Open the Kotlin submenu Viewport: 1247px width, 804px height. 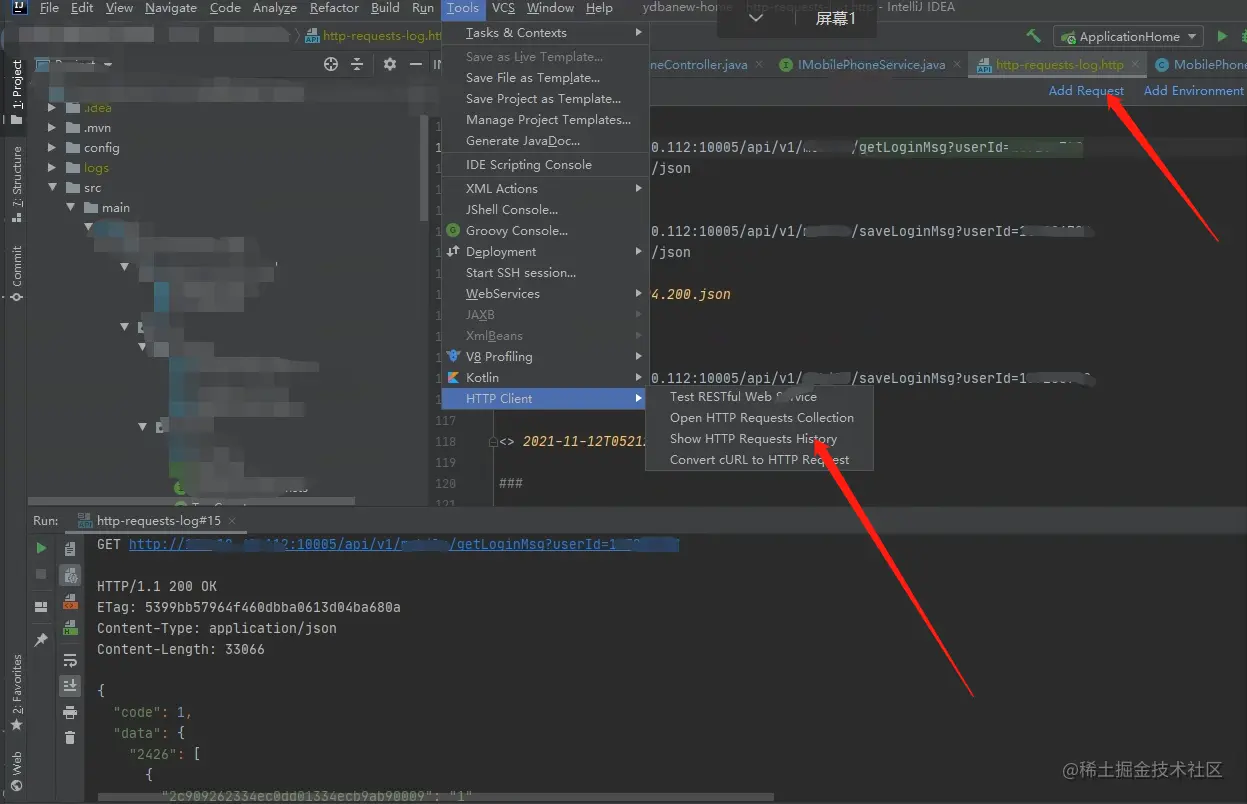pos(545,377)
